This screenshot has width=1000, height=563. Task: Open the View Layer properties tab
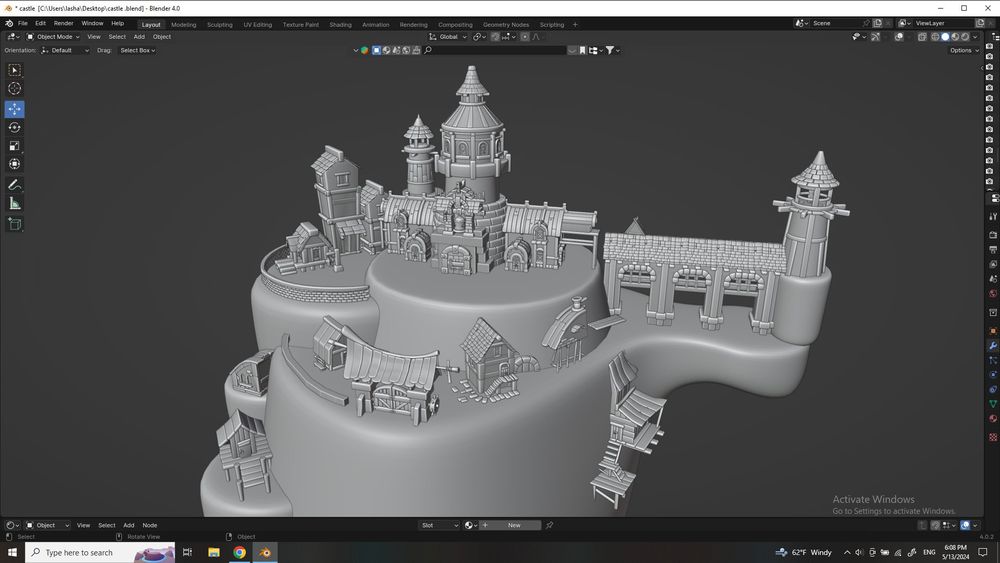point(993,265)
